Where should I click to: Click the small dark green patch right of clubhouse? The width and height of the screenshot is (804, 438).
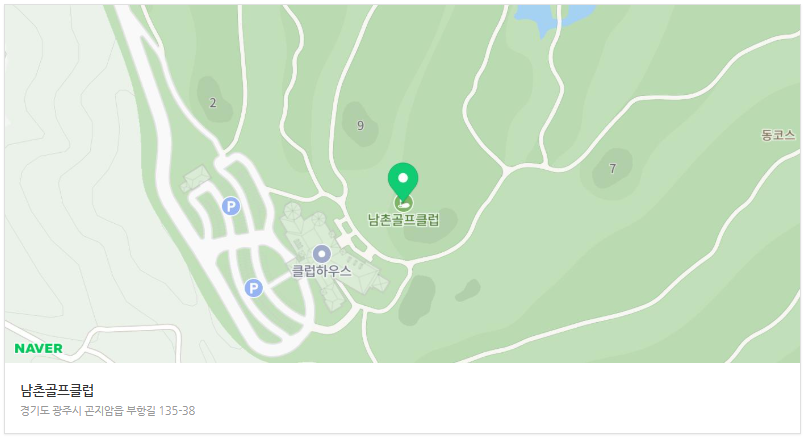tap(468, 291)
